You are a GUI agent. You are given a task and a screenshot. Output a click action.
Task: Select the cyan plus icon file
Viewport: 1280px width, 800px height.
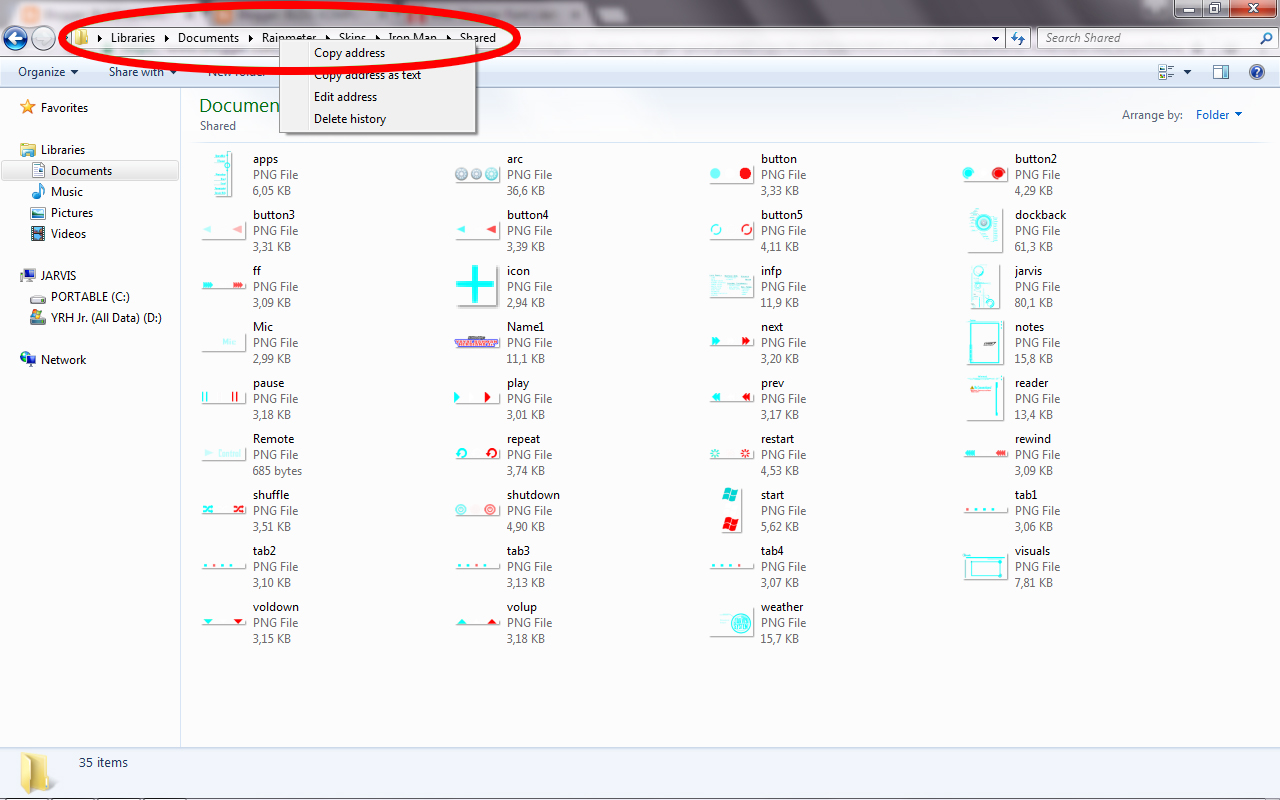click(x=475, y=286)
